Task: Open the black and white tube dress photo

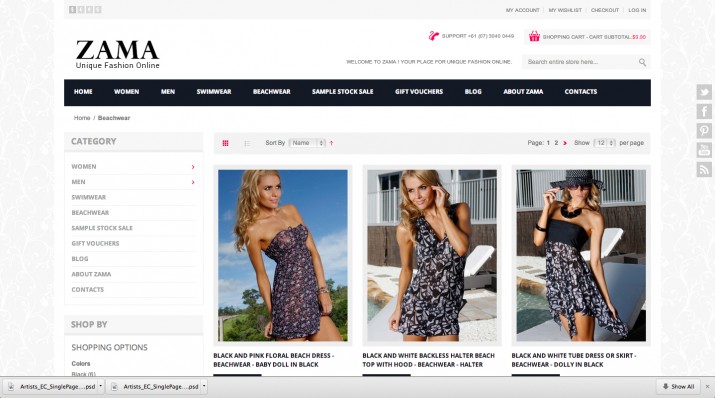Action: 581,256
